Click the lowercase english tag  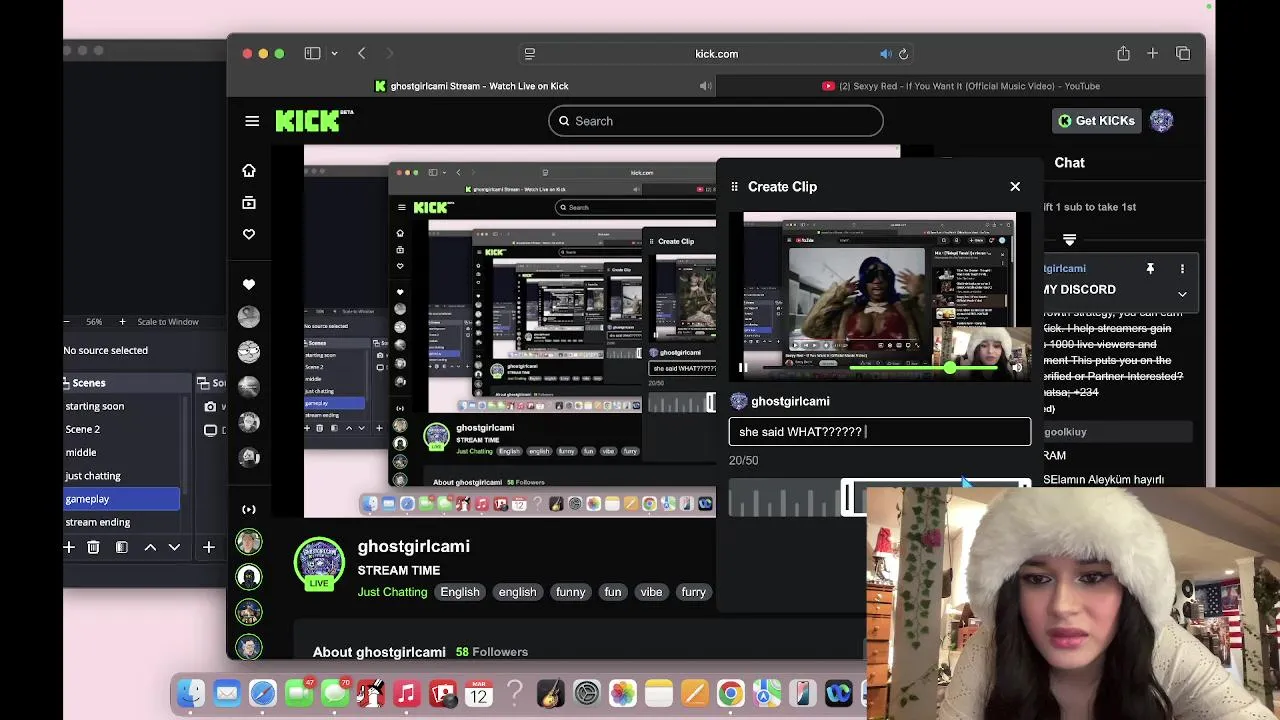pyautogui.click(x=517, y=592)
